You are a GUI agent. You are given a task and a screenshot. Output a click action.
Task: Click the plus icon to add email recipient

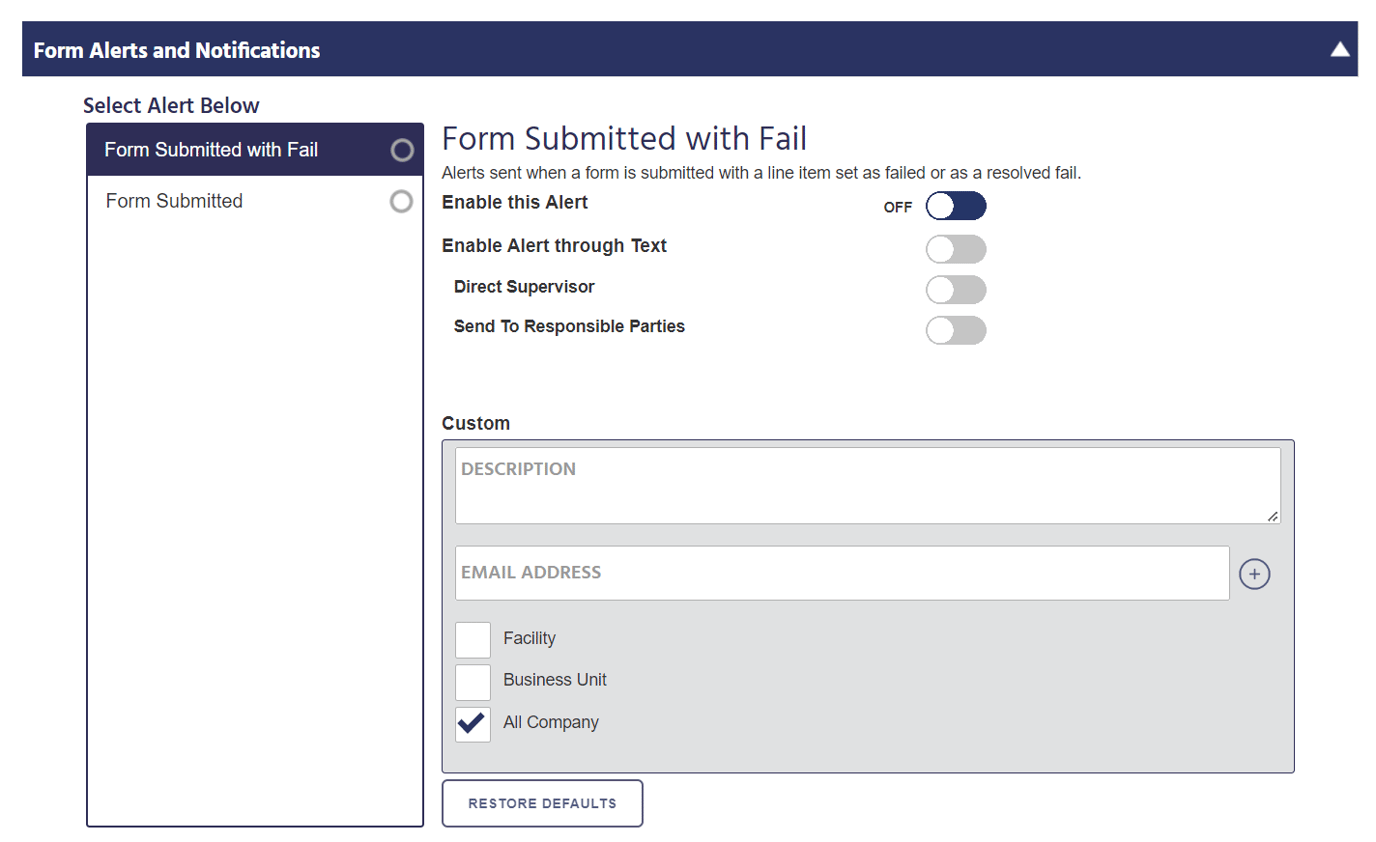[x=1254, y=573]
